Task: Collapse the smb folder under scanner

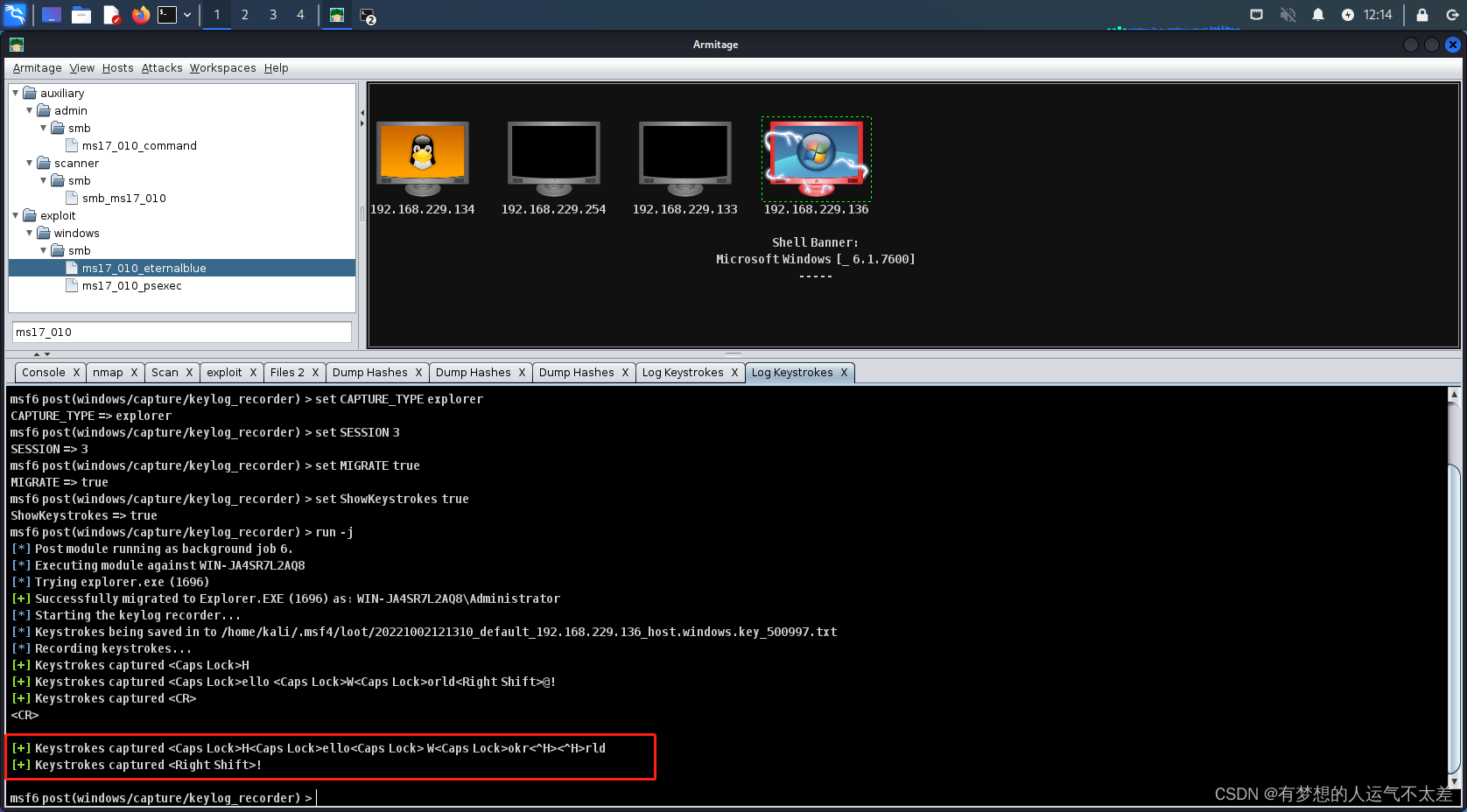Action: pos(44,180)
